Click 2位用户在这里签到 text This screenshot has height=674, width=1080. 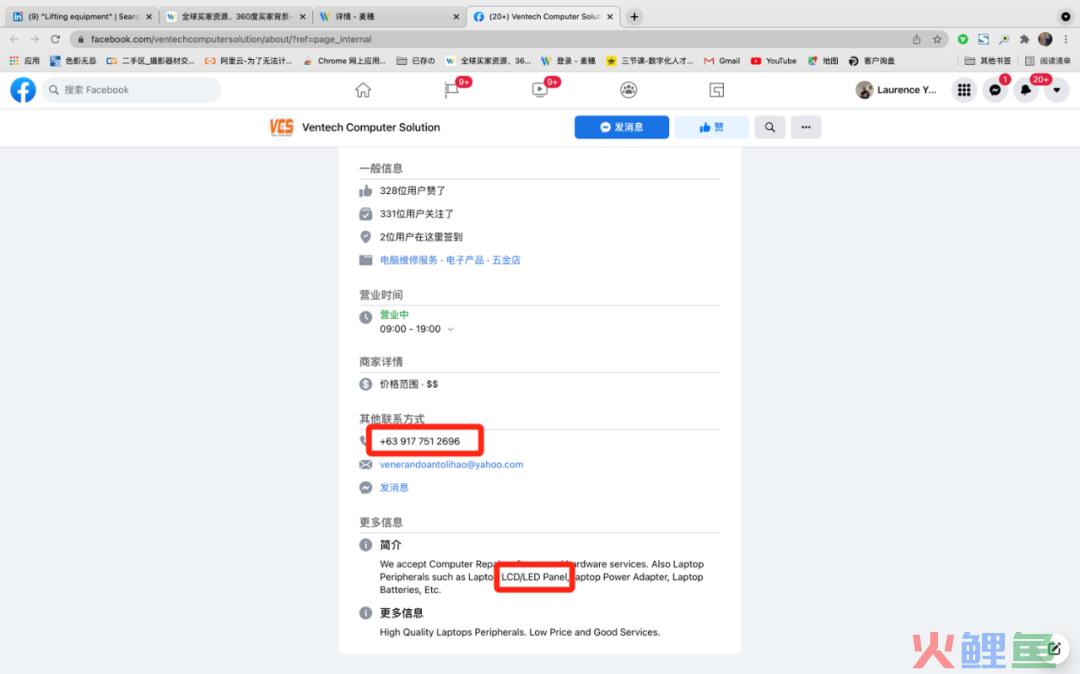coord(421,237)
